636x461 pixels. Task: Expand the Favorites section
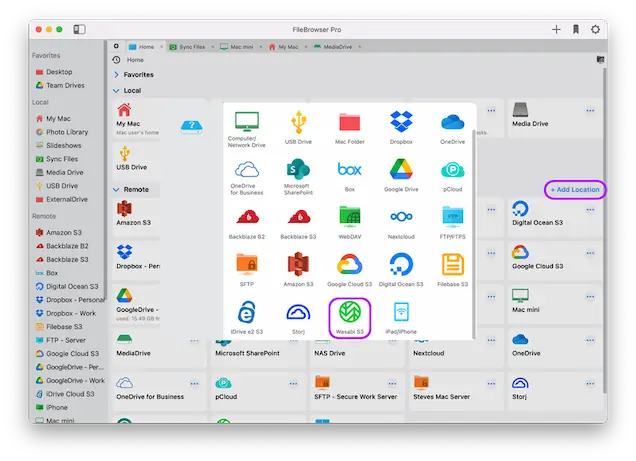(x=116, y=75)
